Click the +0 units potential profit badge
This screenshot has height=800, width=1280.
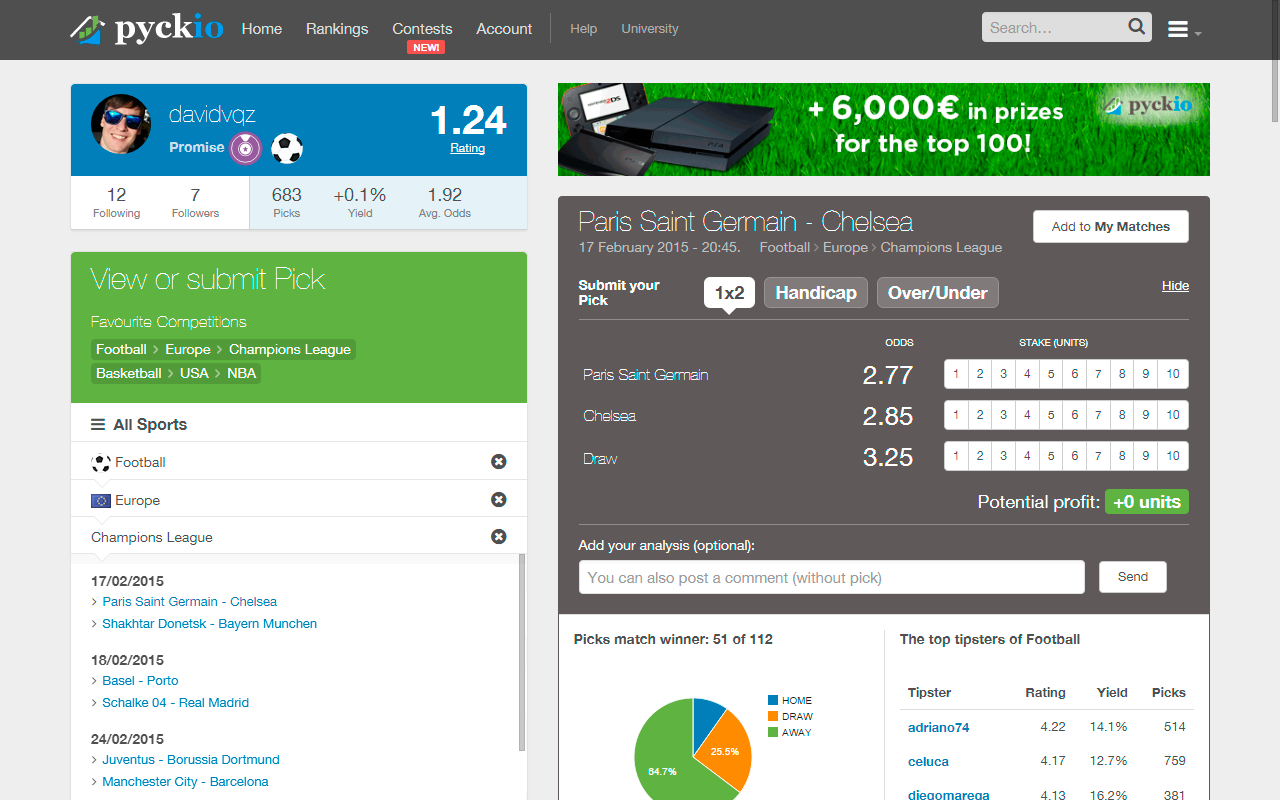pyautogui.click(x=1147, y=502)
